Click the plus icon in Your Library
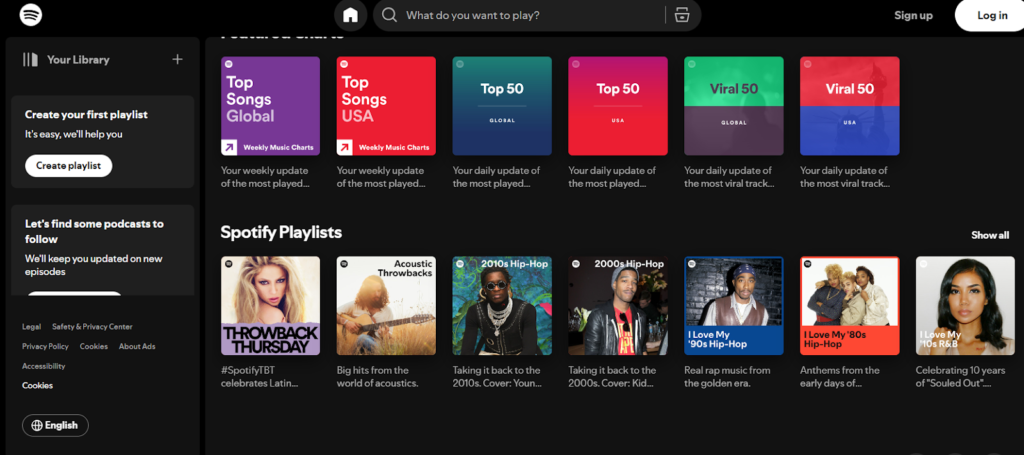The height and width of the screenshot is (455, 1024). click(x=177, y=59)
